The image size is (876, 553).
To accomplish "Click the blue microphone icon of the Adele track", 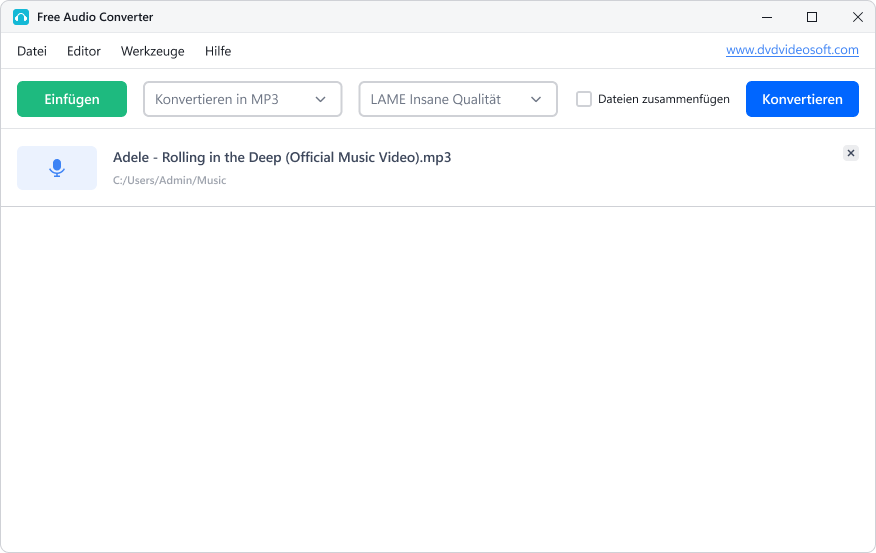I will click(57, 168).
